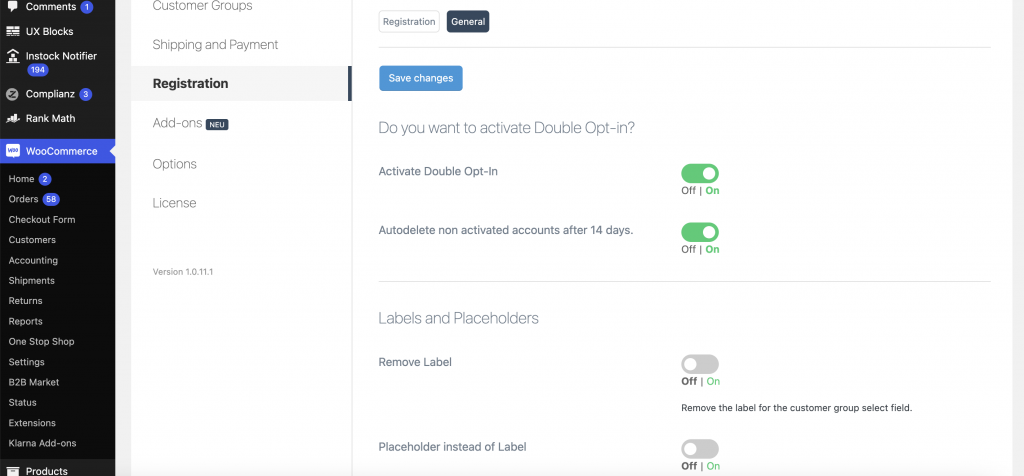
Task: Open the License settings section
Action: coord(174,203)
